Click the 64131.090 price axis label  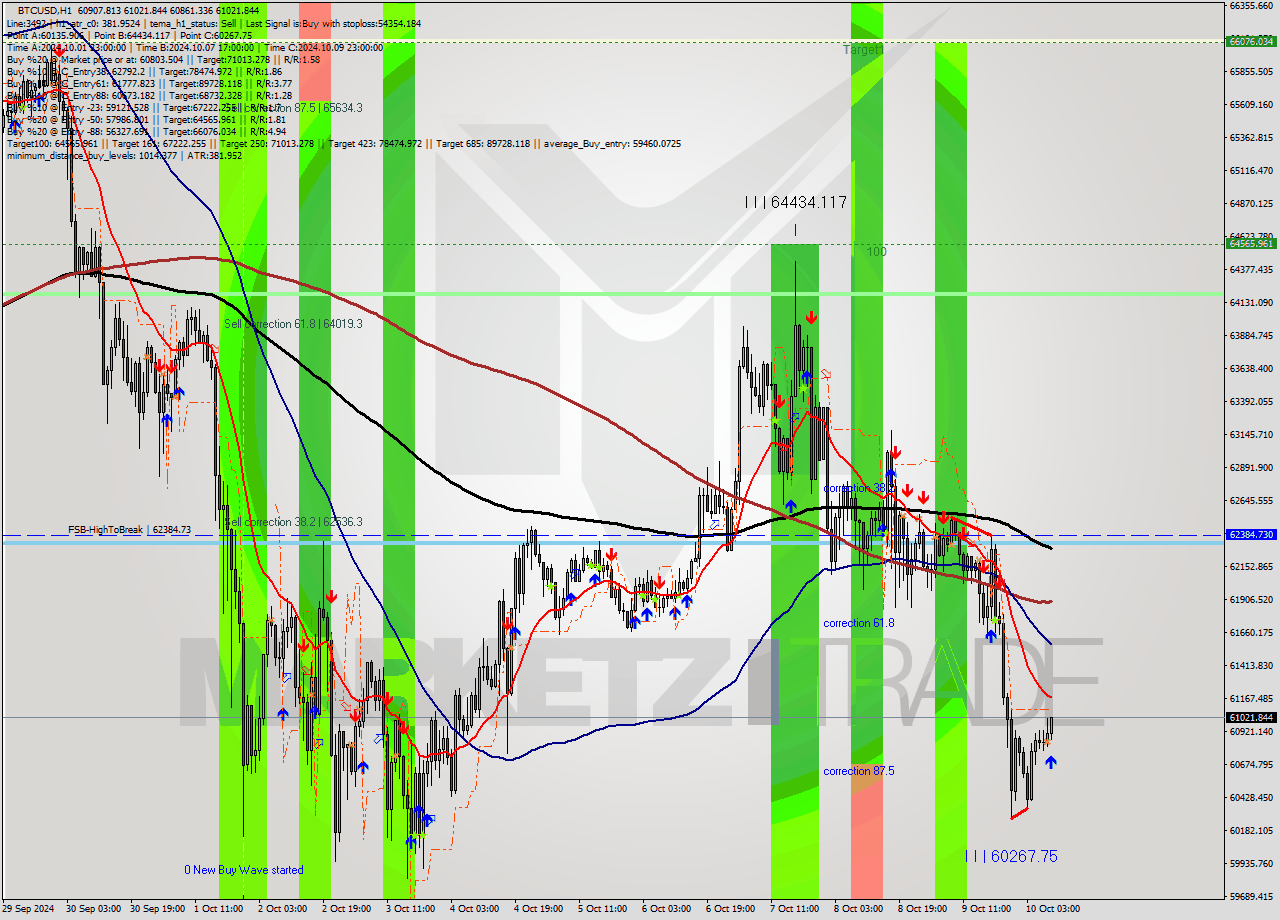[1252, 303]
